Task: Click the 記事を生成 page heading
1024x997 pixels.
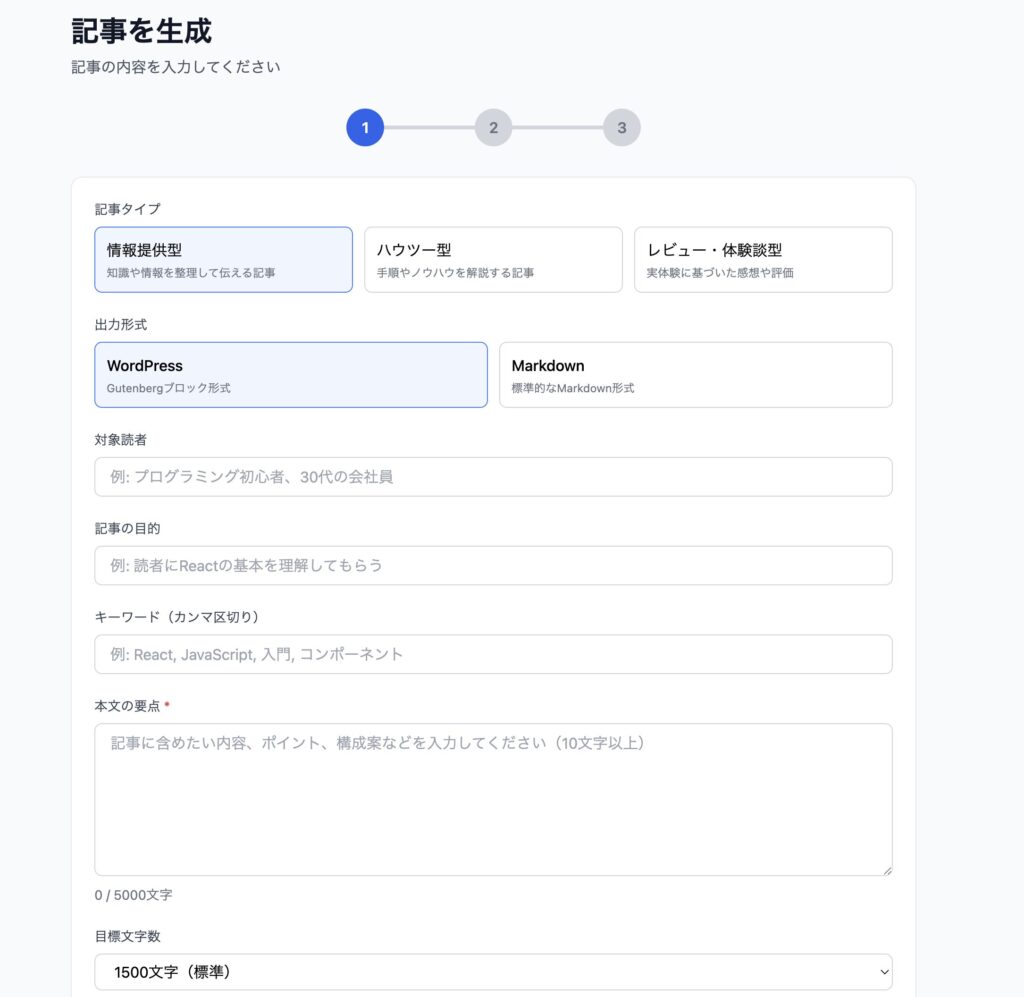Action: [x=144, y=31]
